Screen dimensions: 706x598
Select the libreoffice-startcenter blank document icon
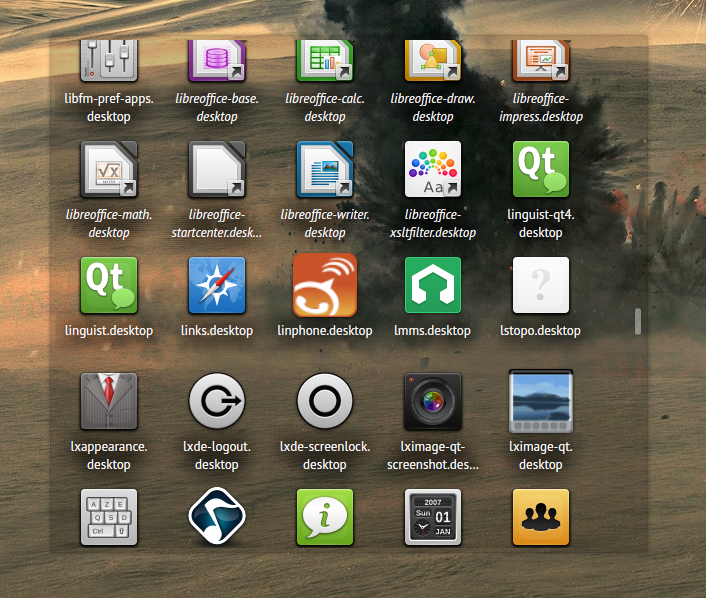[217, 169]
